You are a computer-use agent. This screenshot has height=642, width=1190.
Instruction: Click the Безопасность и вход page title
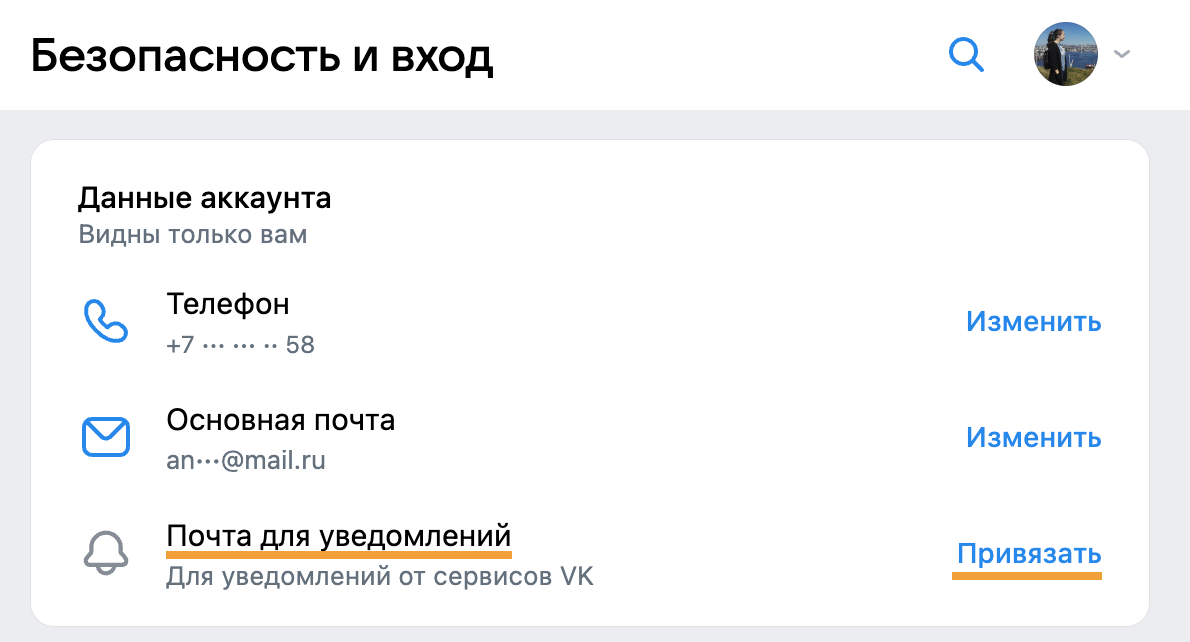point(262,55)
